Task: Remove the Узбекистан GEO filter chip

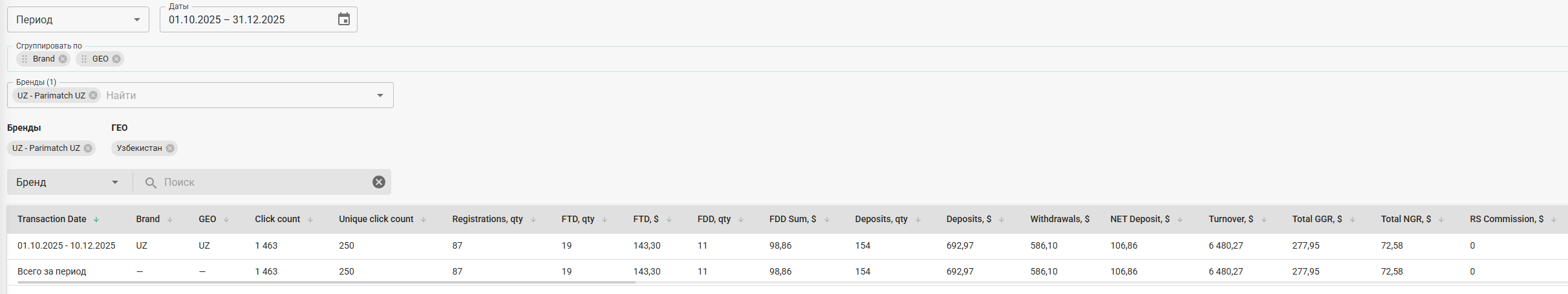Action: 170,148
